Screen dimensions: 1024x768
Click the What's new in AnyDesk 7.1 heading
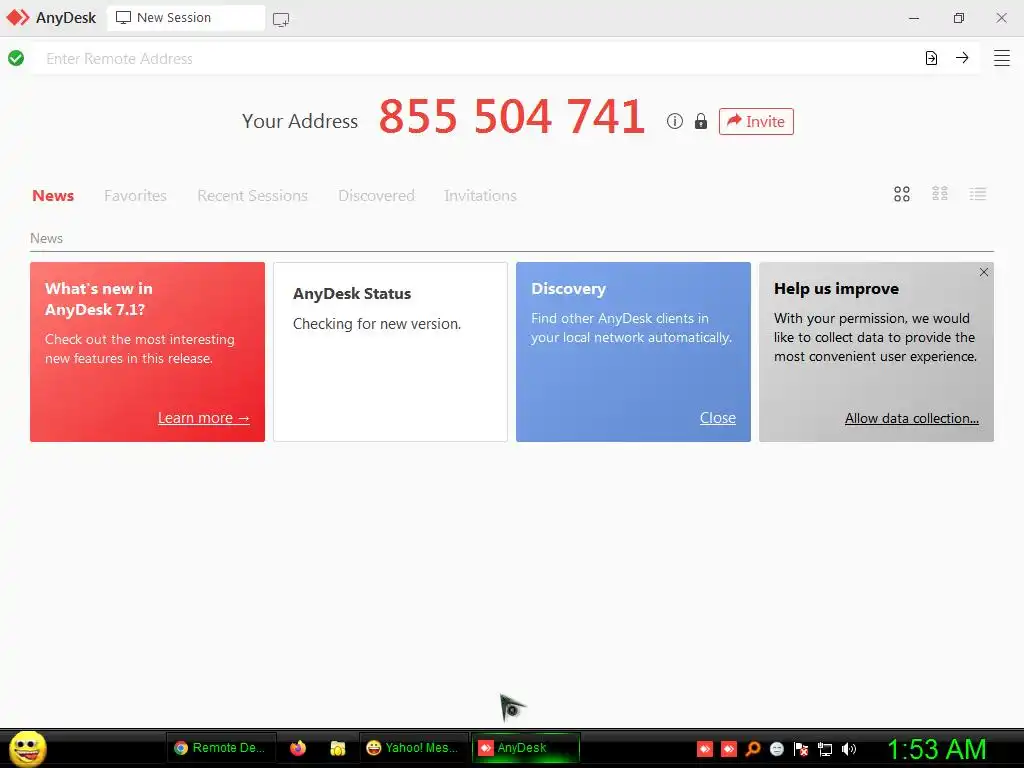[x=99, y=299]
